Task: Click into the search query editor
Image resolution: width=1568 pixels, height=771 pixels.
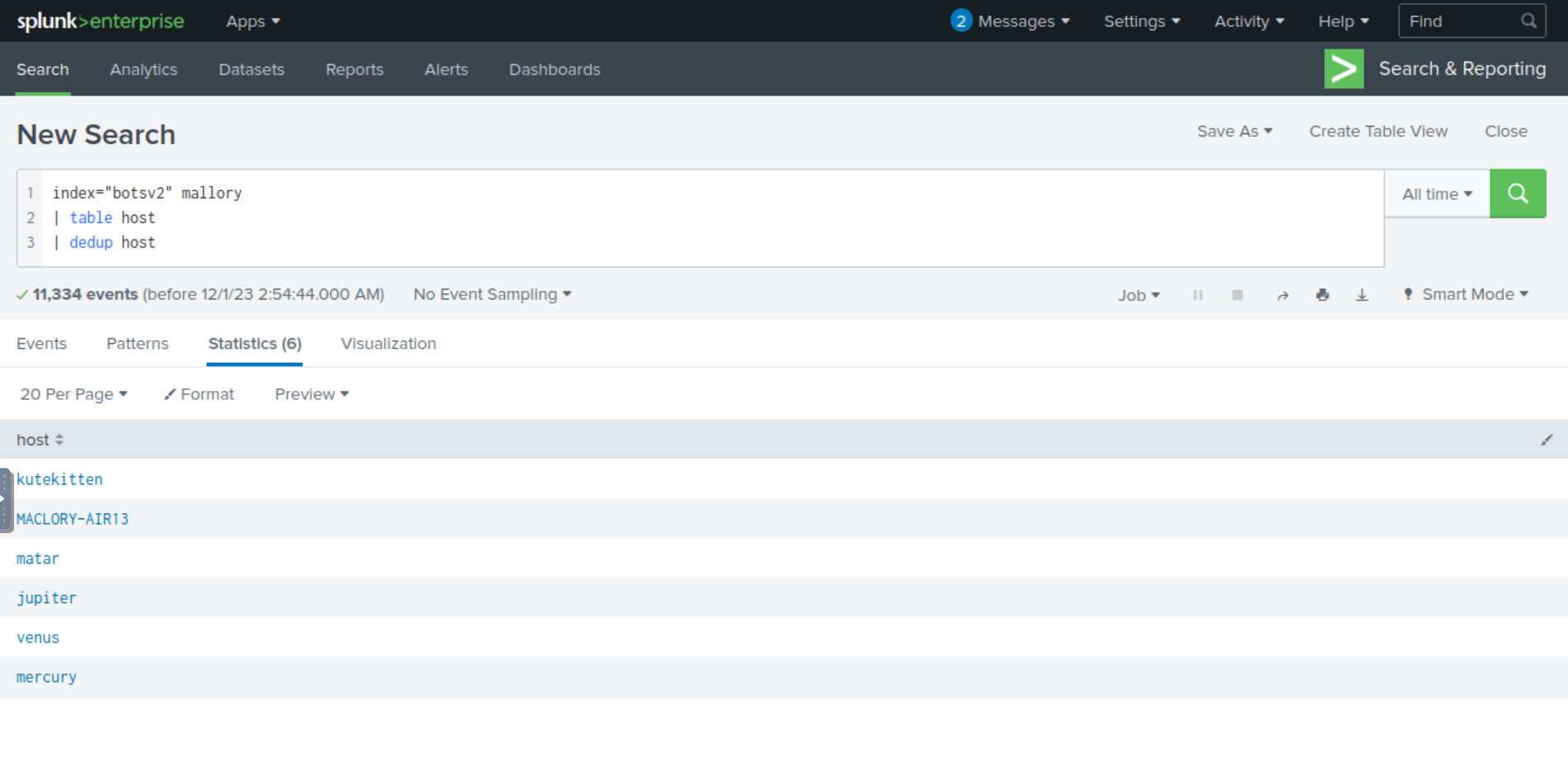Action: coord(712,218)
